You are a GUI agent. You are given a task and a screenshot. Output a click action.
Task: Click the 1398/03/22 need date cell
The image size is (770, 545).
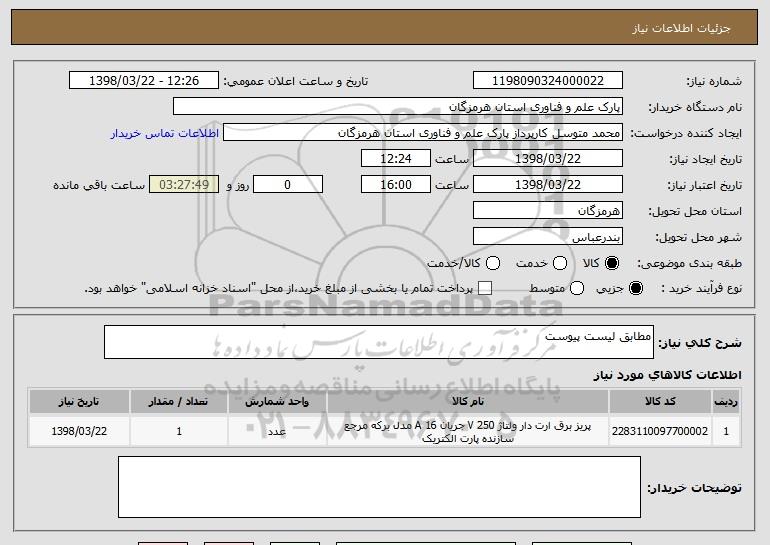point(79,431)
